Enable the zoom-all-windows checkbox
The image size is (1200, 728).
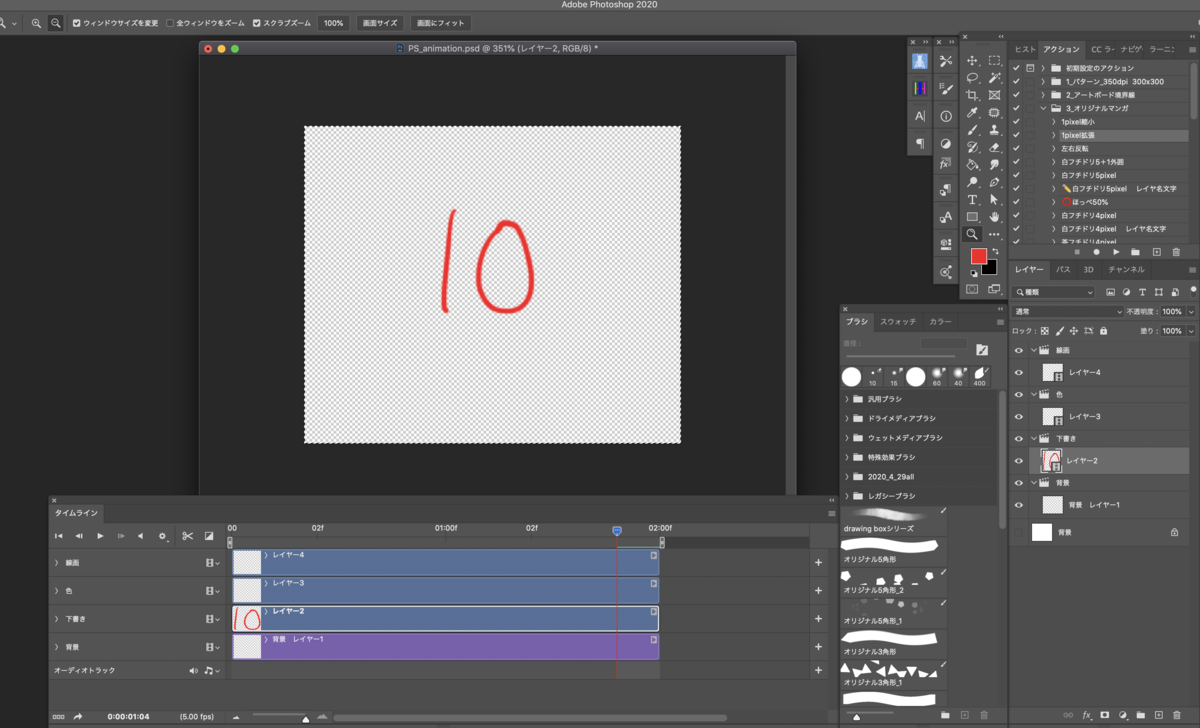click(x=170, y=23)
